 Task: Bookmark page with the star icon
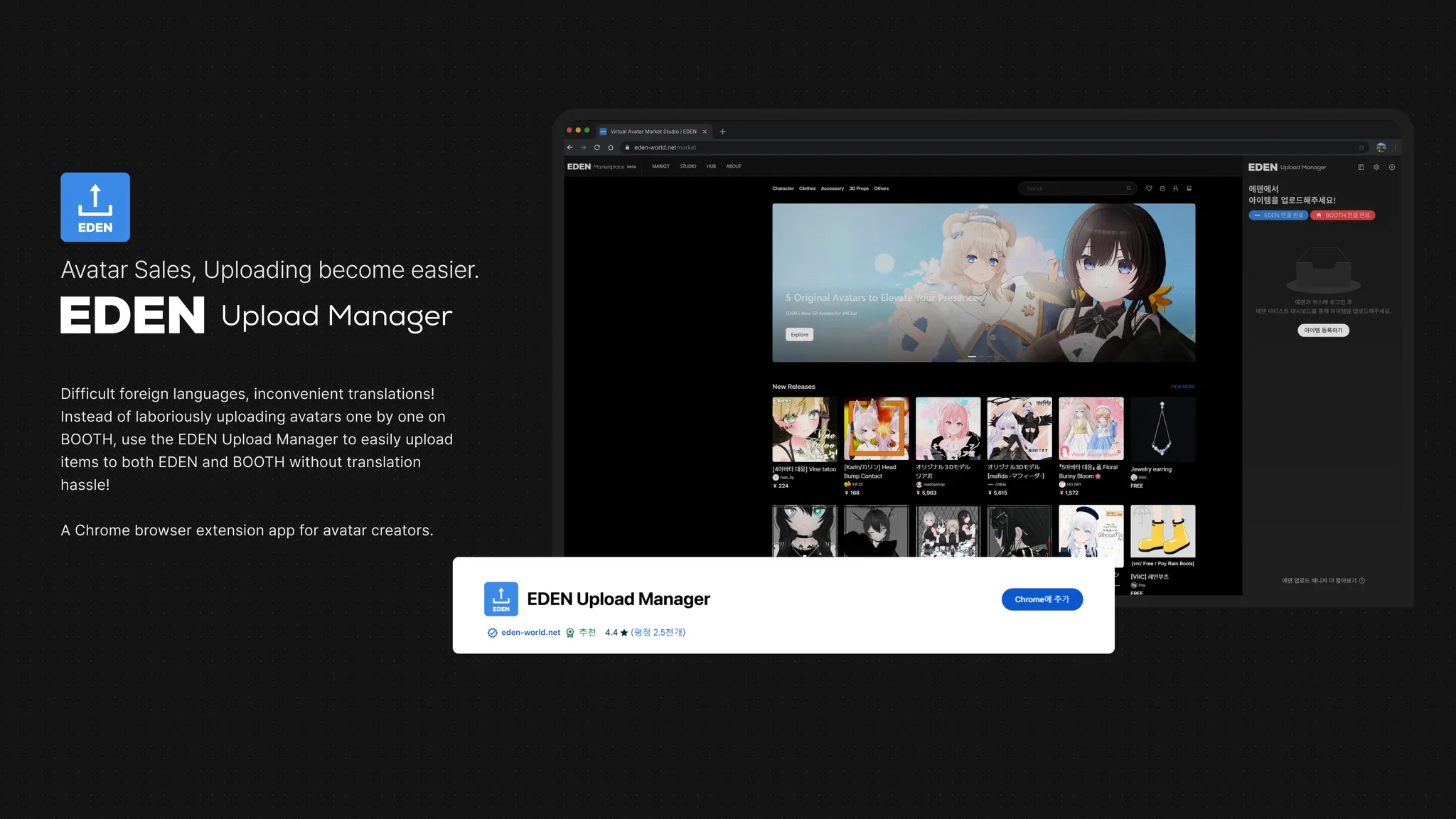tap(1361, 148)
